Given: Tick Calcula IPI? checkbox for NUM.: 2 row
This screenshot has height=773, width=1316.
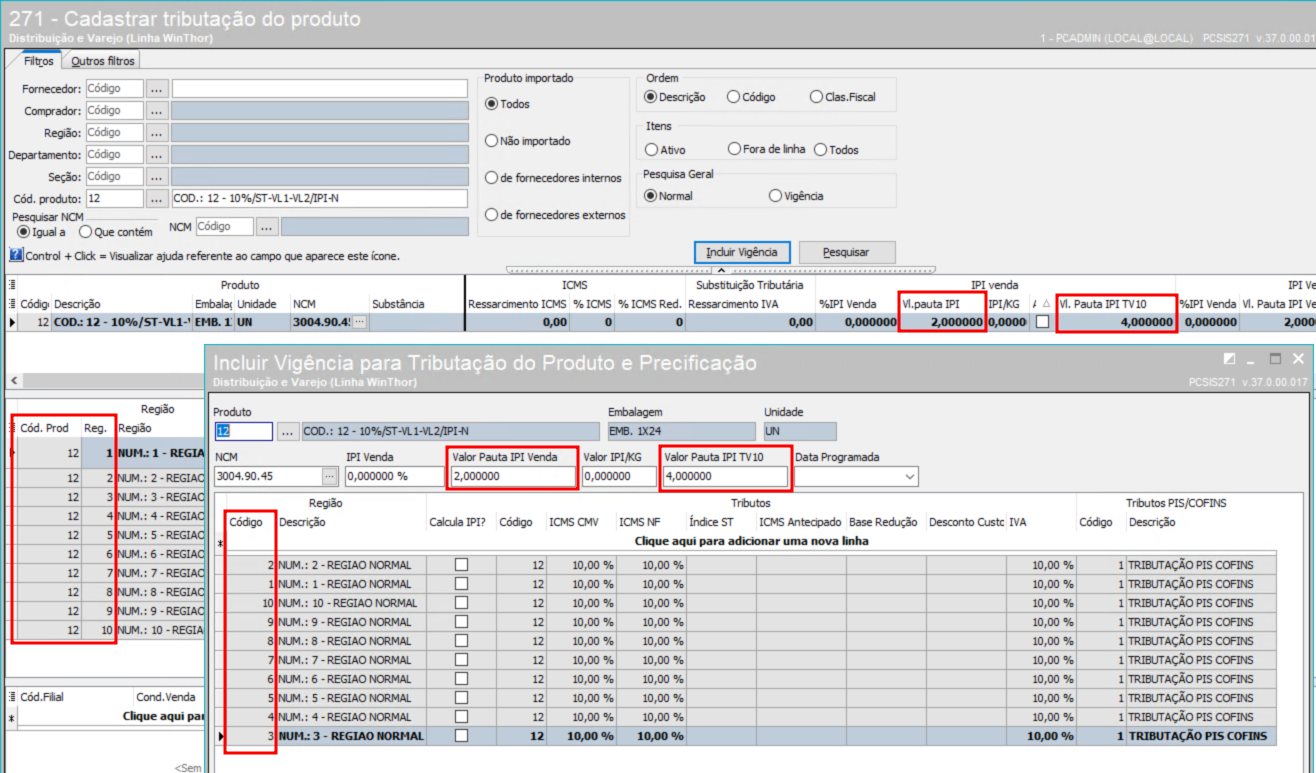Looking at the screenshot, I should 461,565.
